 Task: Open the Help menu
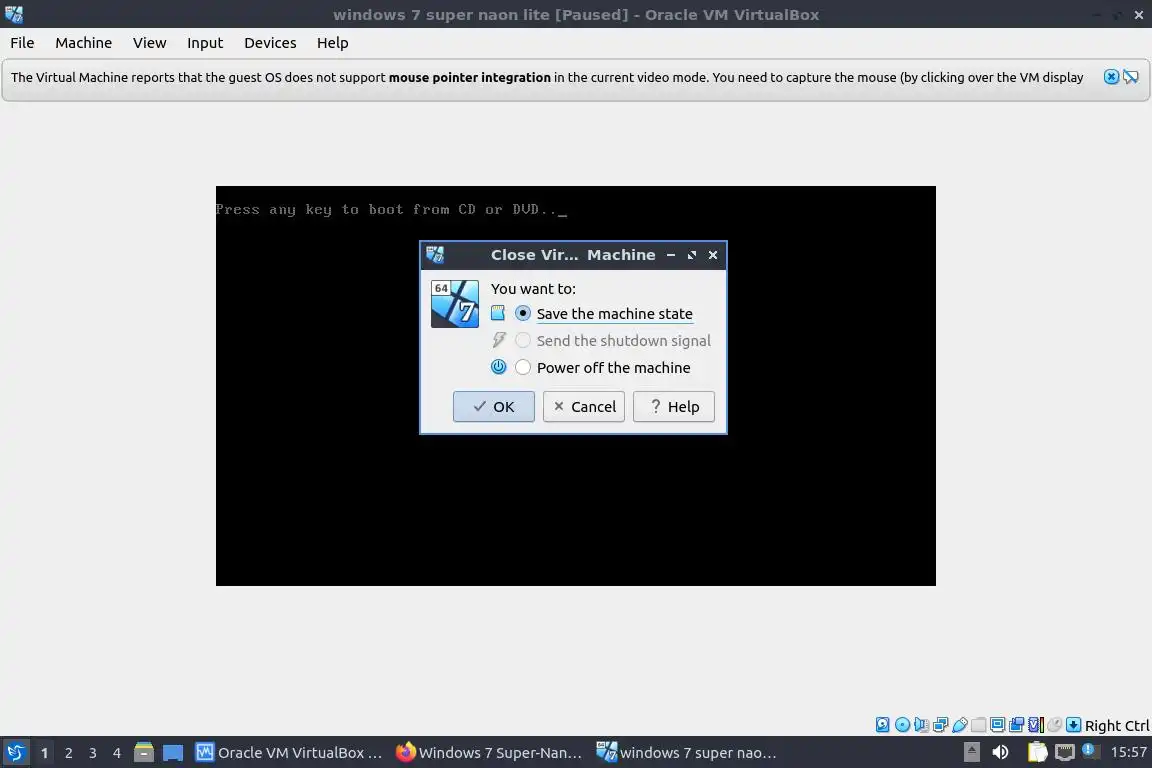332,43
